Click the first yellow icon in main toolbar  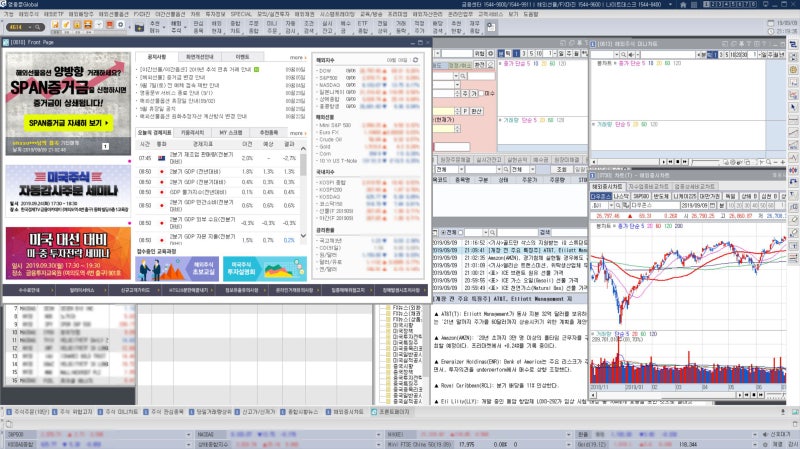point(55,25)
